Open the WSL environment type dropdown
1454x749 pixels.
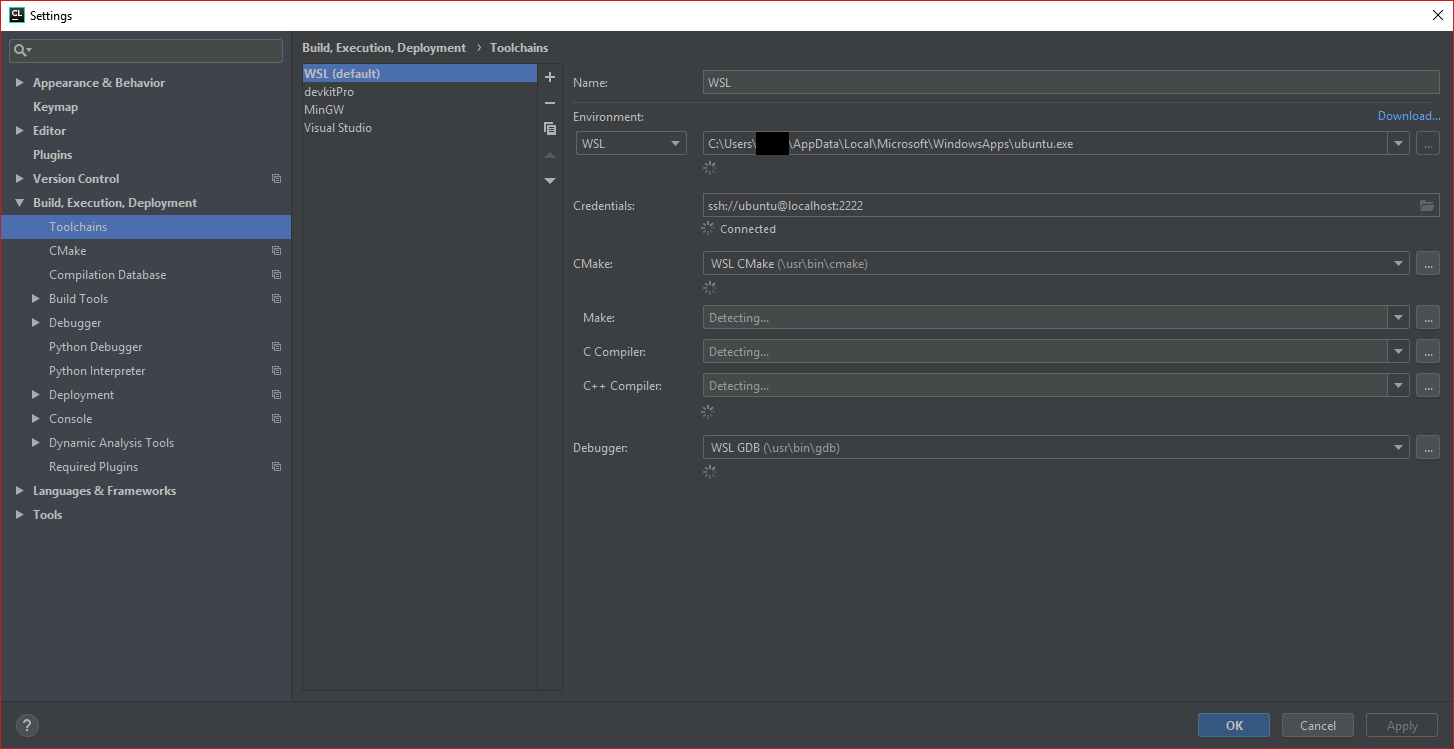[x=632, y=144]
